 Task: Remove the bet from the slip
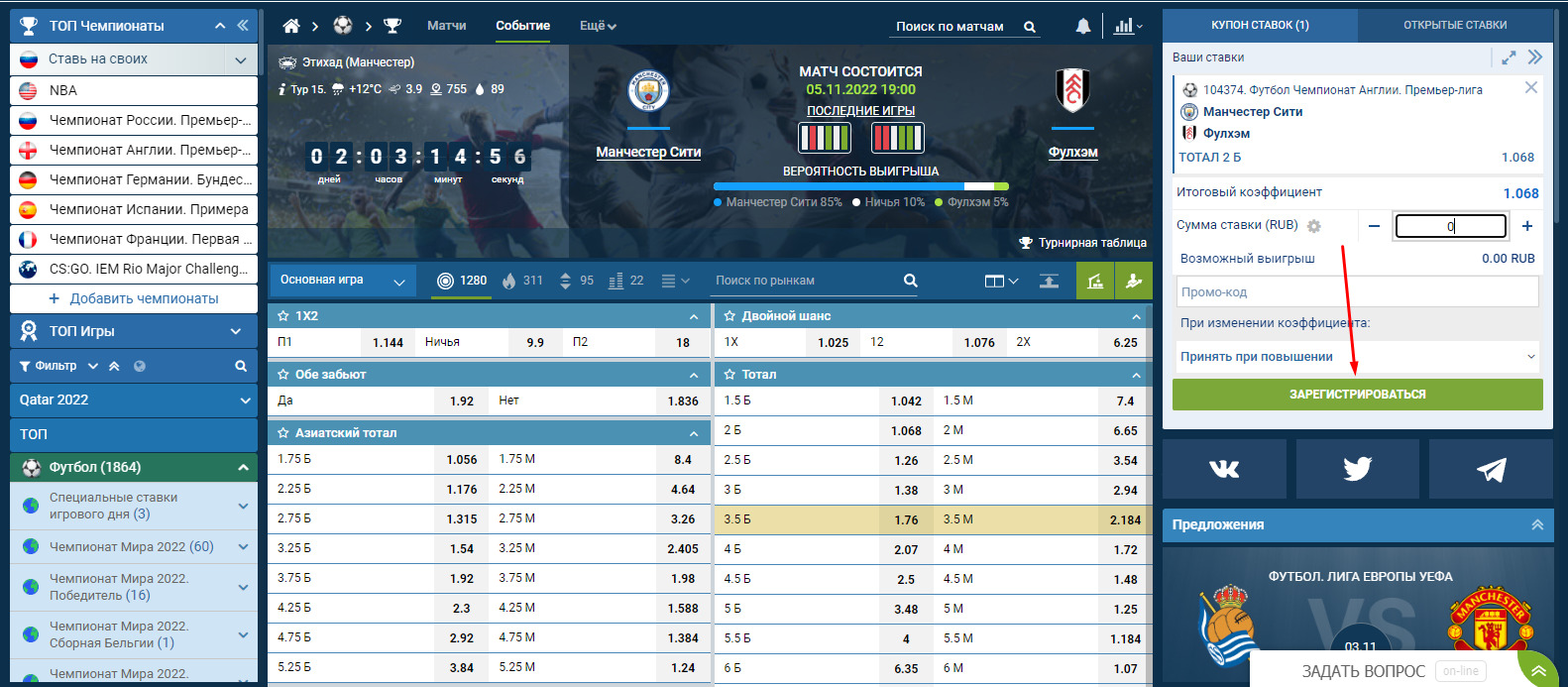1531,87
